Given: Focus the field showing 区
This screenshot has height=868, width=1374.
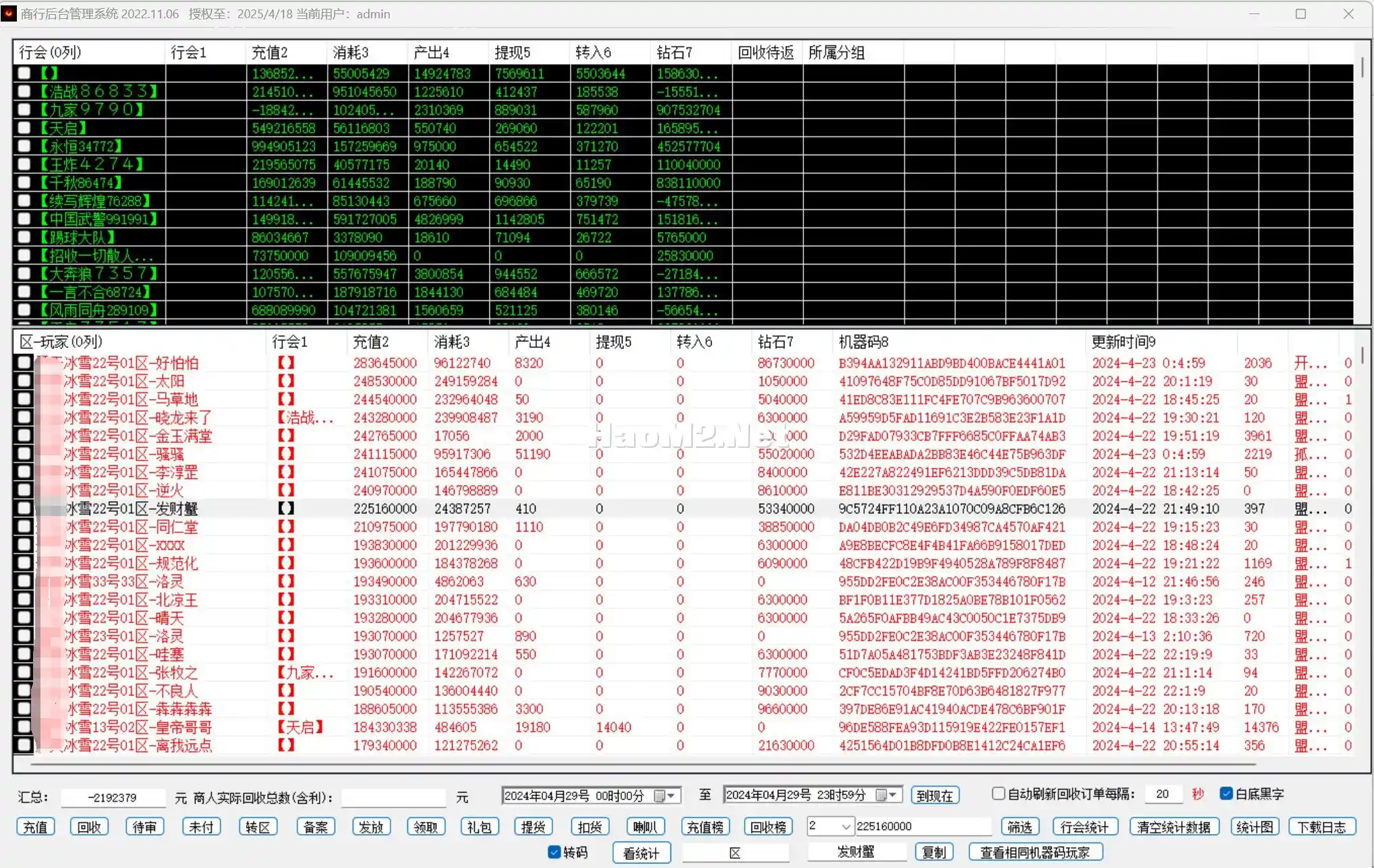Looking at the screenshot, I should (735, 852).
